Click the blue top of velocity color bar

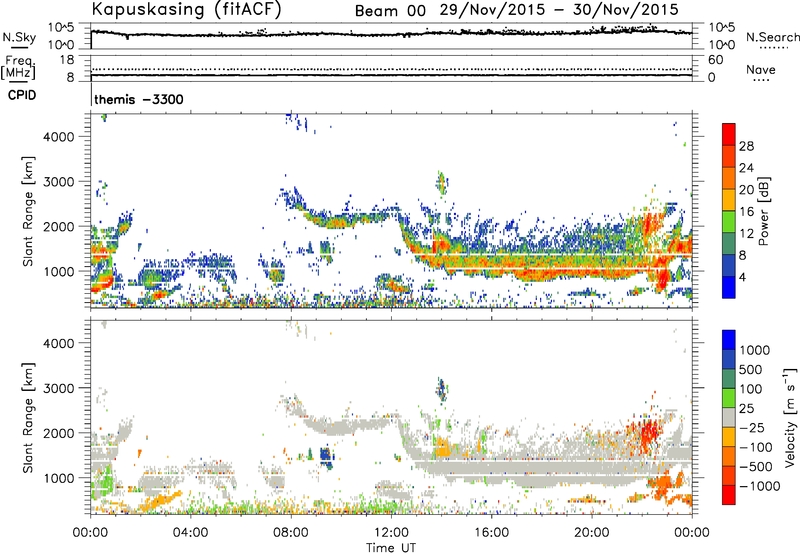click(729, 340)
